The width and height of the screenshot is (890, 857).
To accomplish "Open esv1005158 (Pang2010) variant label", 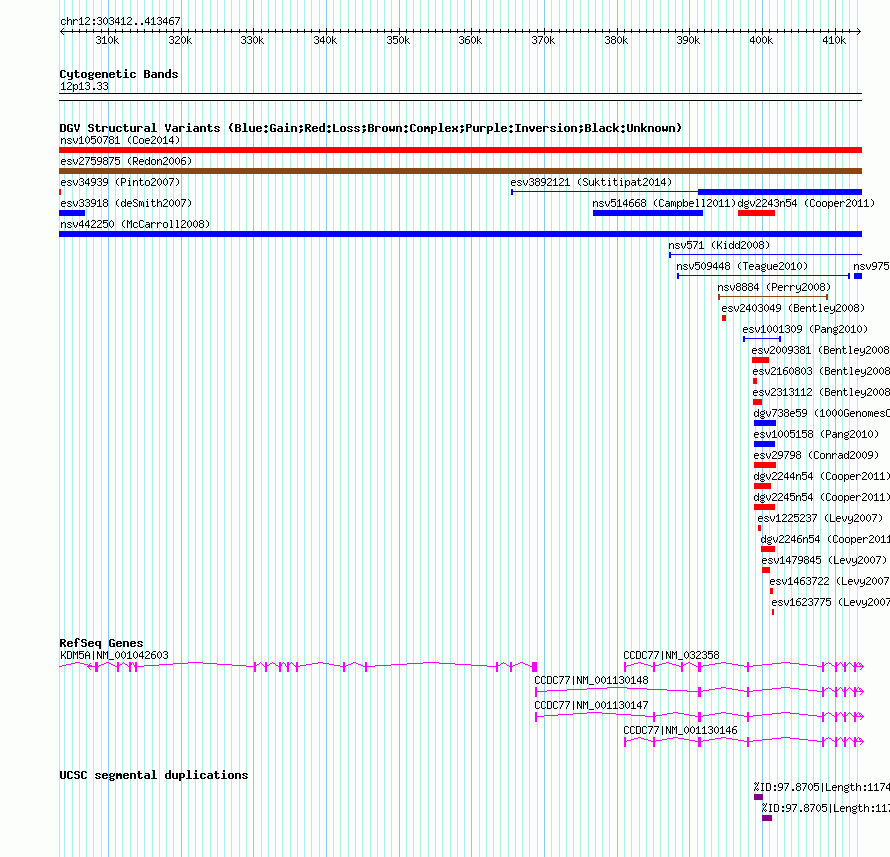I will point(816,434).
